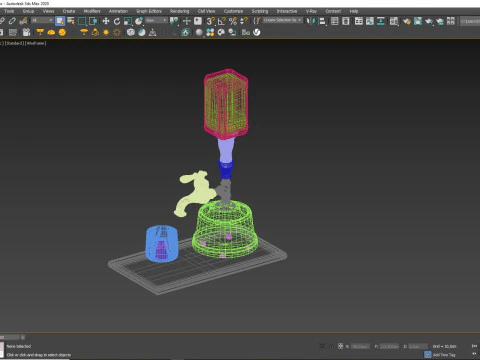Open the Group menu
The image size is (480, 360).
tap(28, 11)
